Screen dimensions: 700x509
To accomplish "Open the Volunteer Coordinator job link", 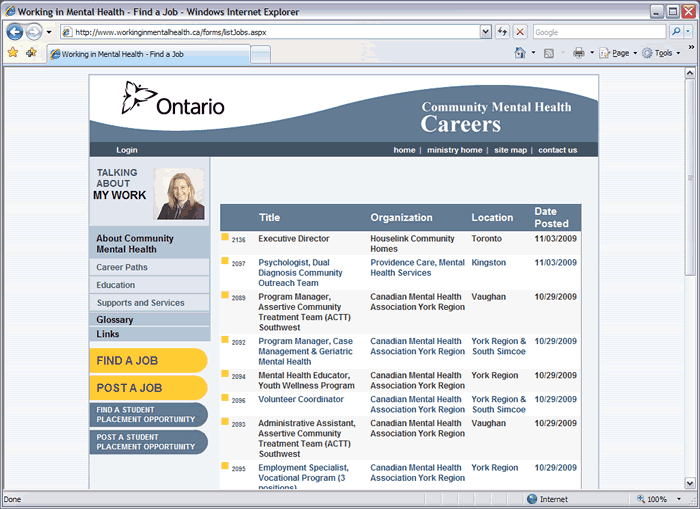I will click(x=301, y=399).
